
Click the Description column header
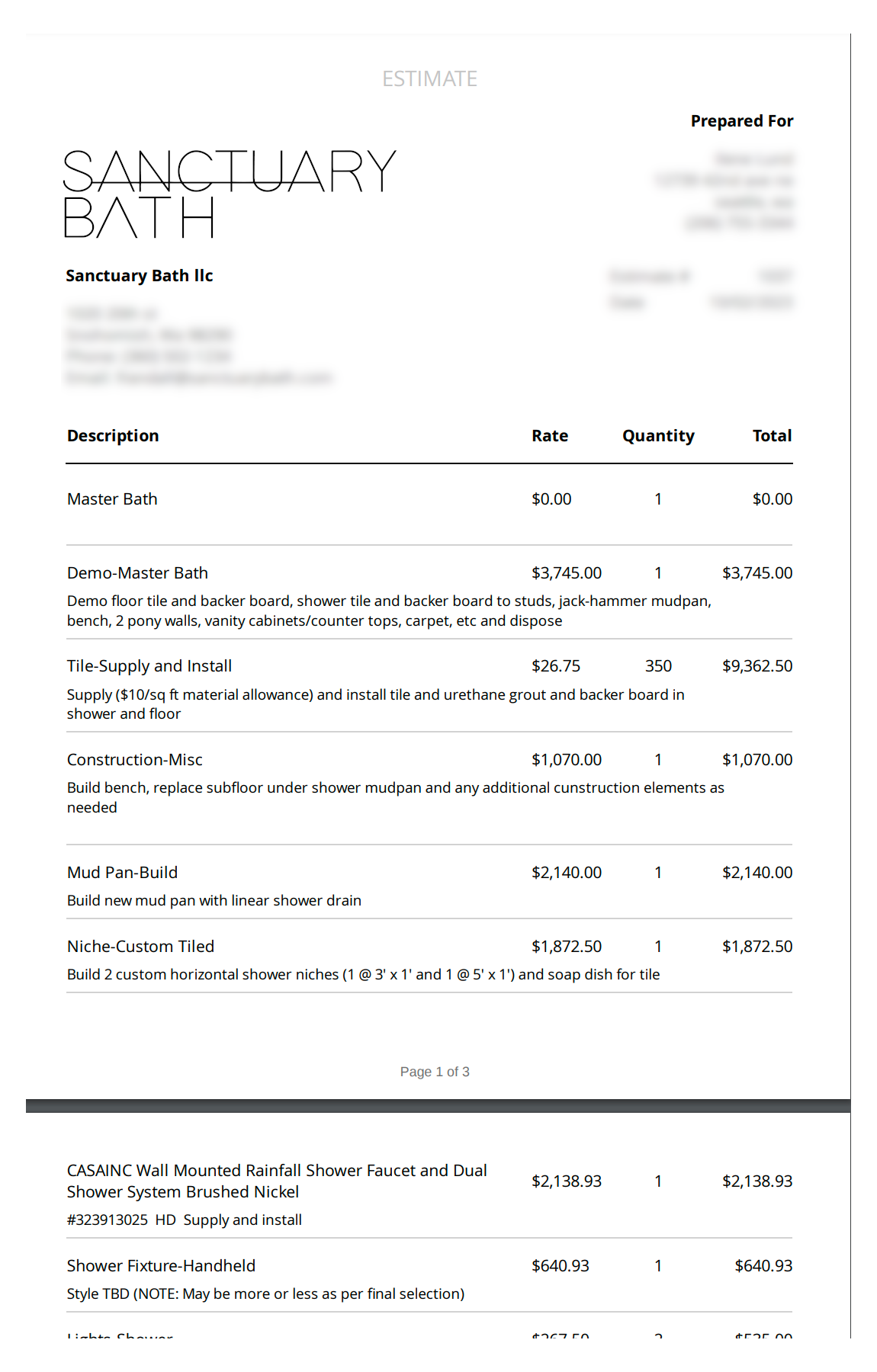tap(113, 436)
